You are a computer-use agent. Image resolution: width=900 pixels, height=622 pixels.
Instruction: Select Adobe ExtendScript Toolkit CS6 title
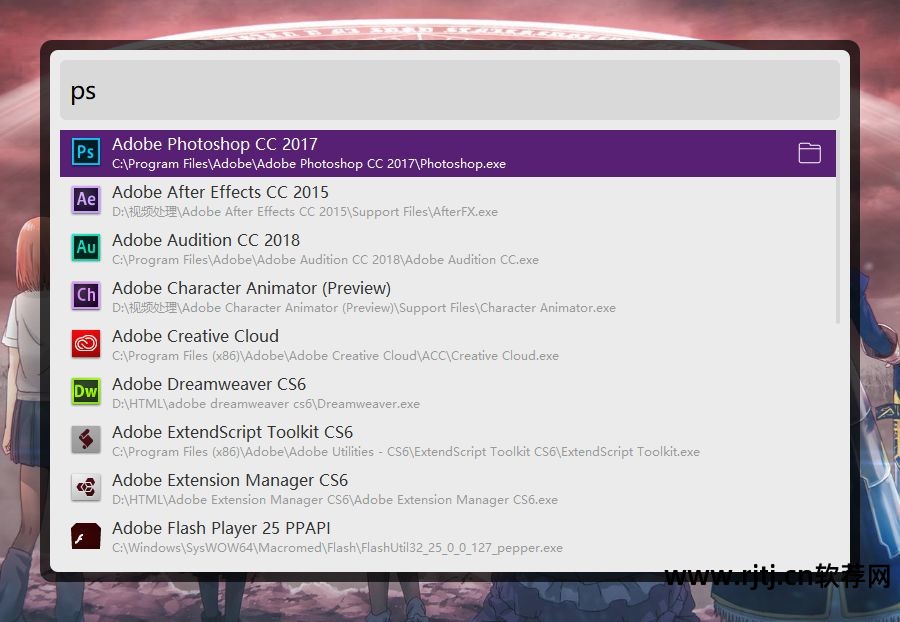coord(232,432)
